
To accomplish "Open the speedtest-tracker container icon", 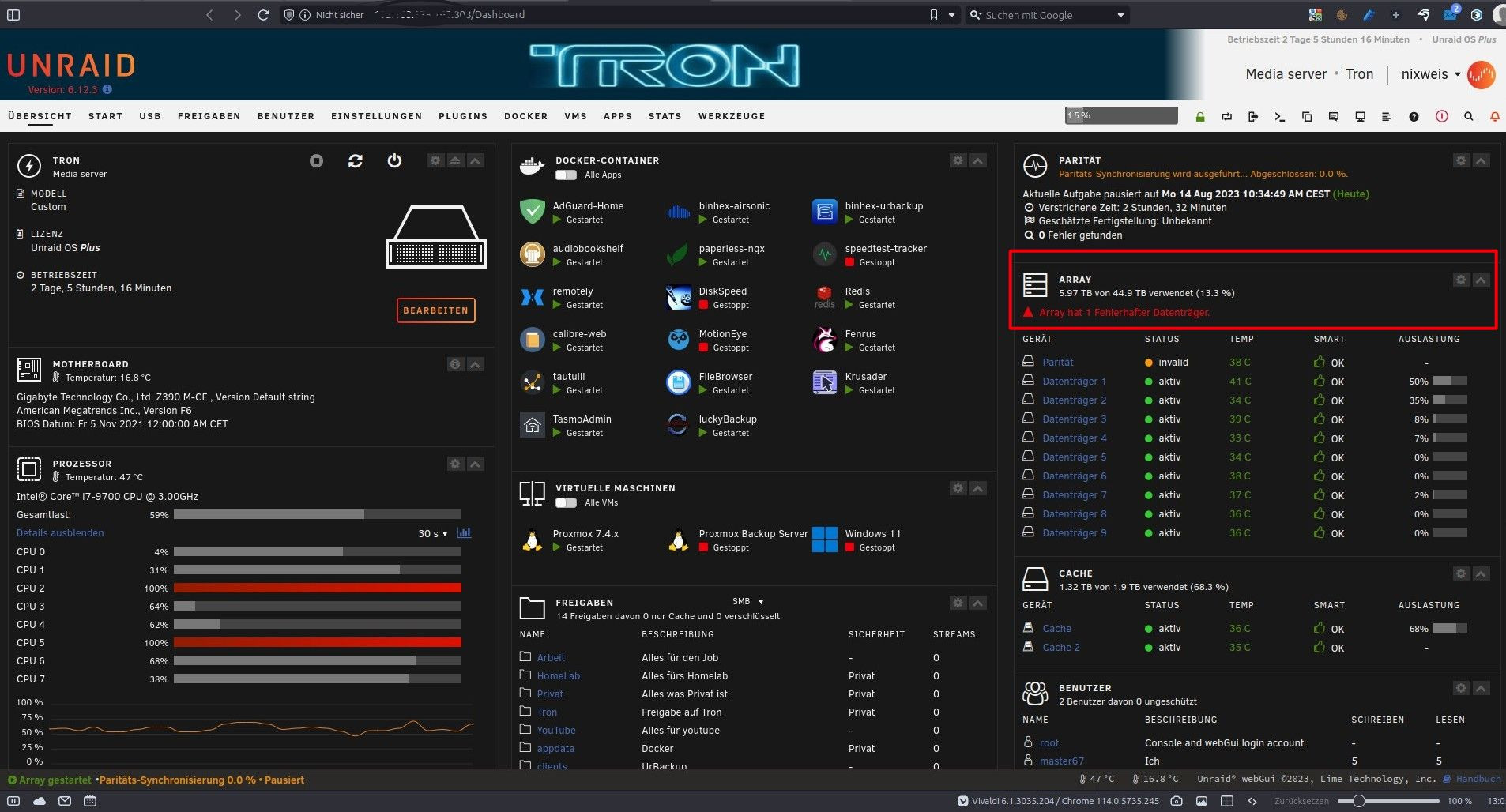I will pyautogui.click(x=825, y=254).
